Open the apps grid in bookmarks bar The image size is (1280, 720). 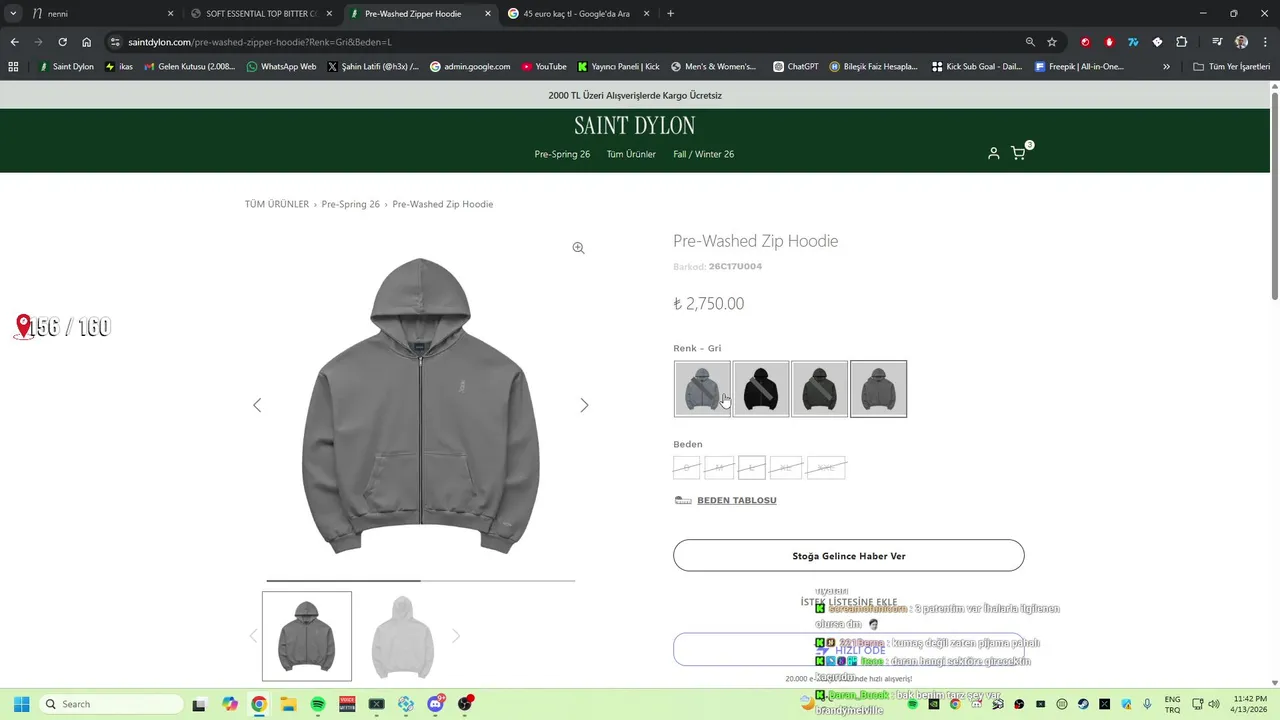pyautogui.click(x=13, y=67)
